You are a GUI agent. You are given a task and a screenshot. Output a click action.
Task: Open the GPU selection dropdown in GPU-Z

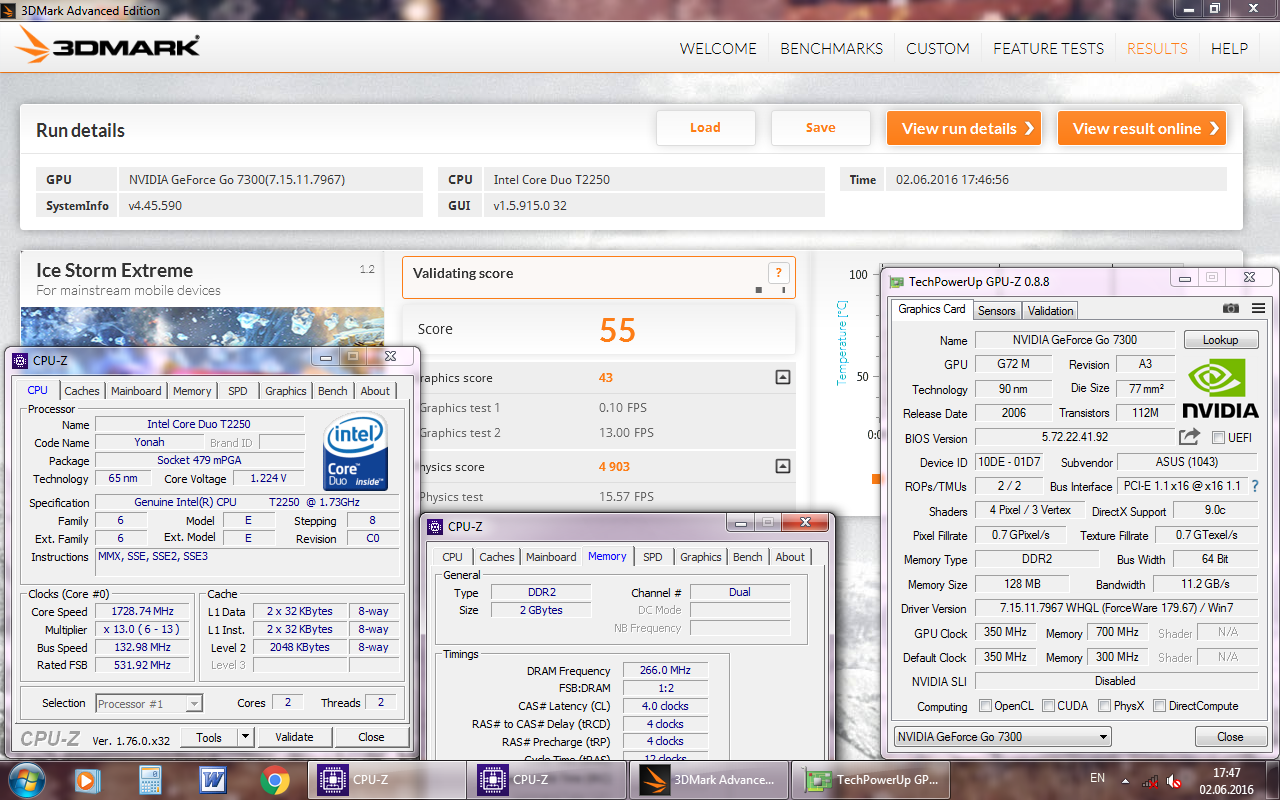click(1002, 736)
